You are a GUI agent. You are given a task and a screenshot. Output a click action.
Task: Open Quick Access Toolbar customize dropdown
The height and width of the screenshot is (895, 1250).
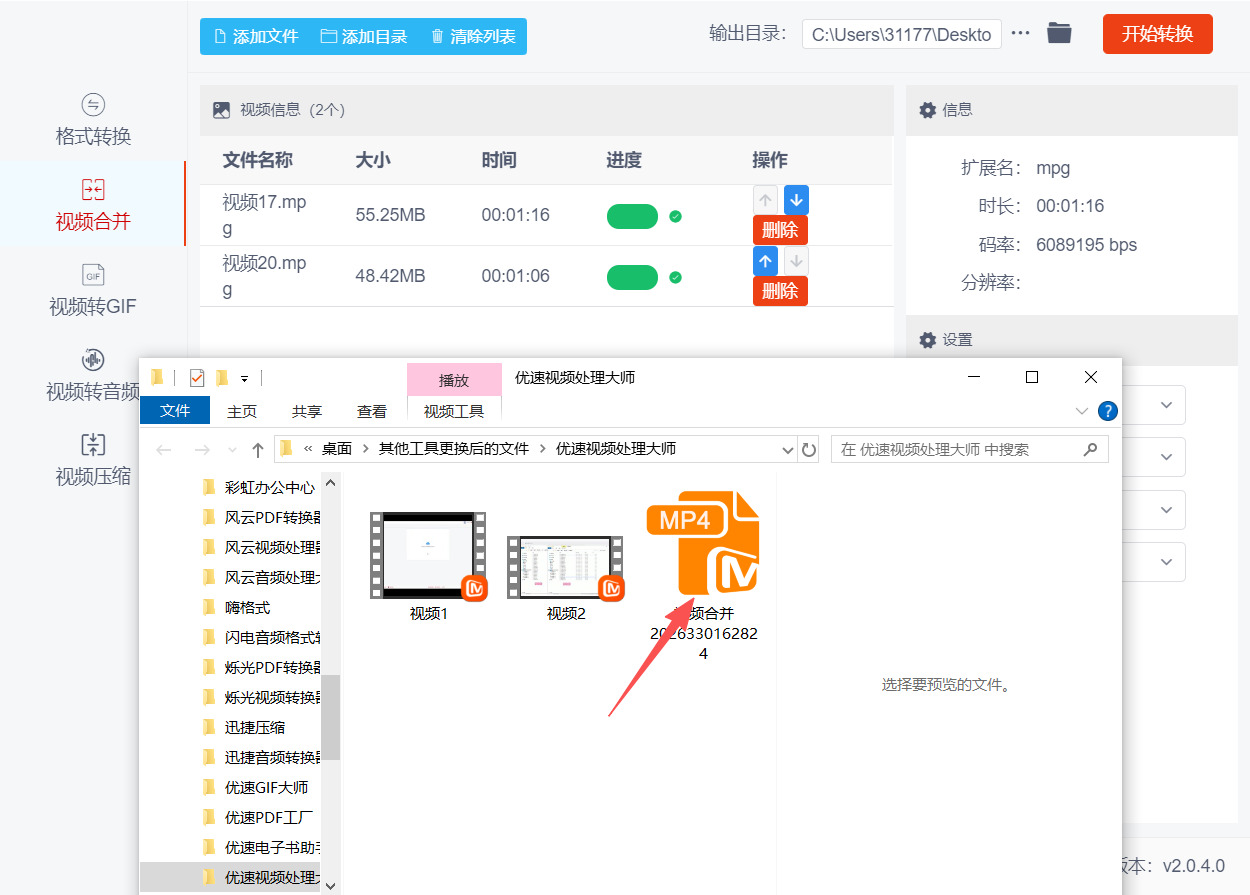(244, 378)
